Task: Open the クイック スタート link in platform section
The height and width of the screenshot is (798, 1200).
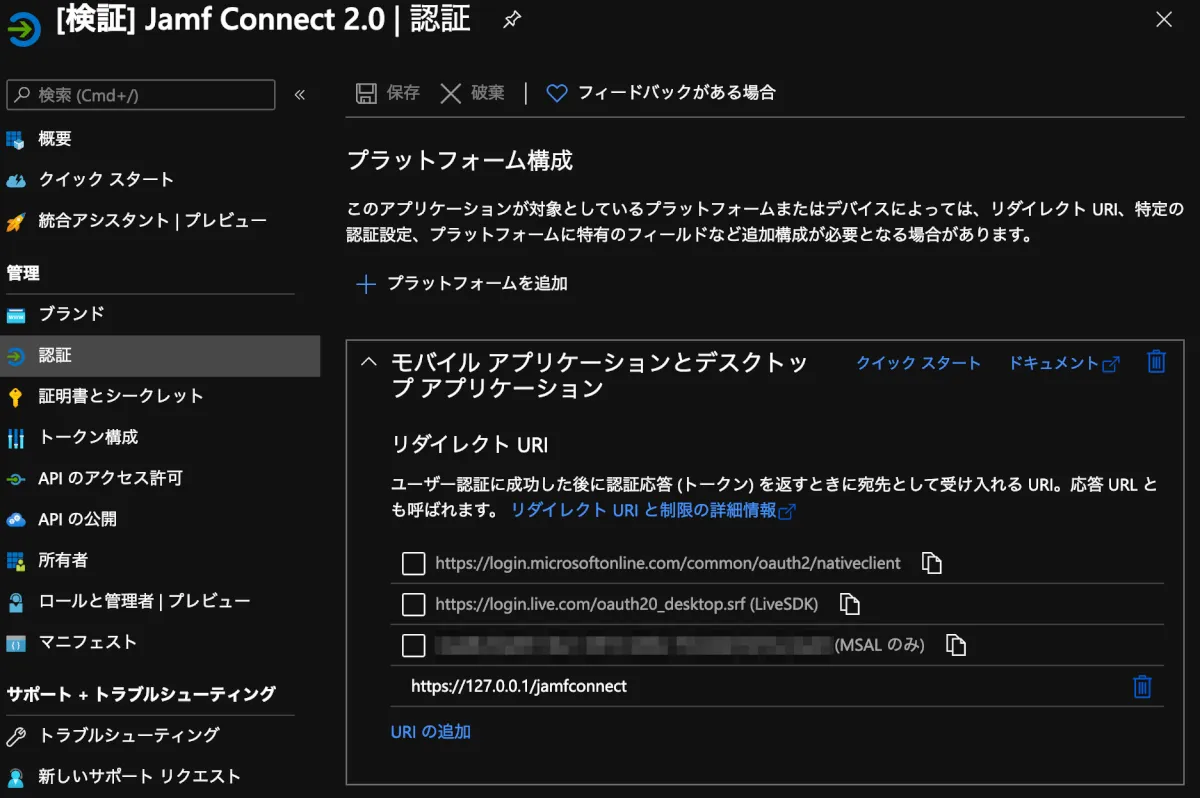Action: (x=918, y=363)
